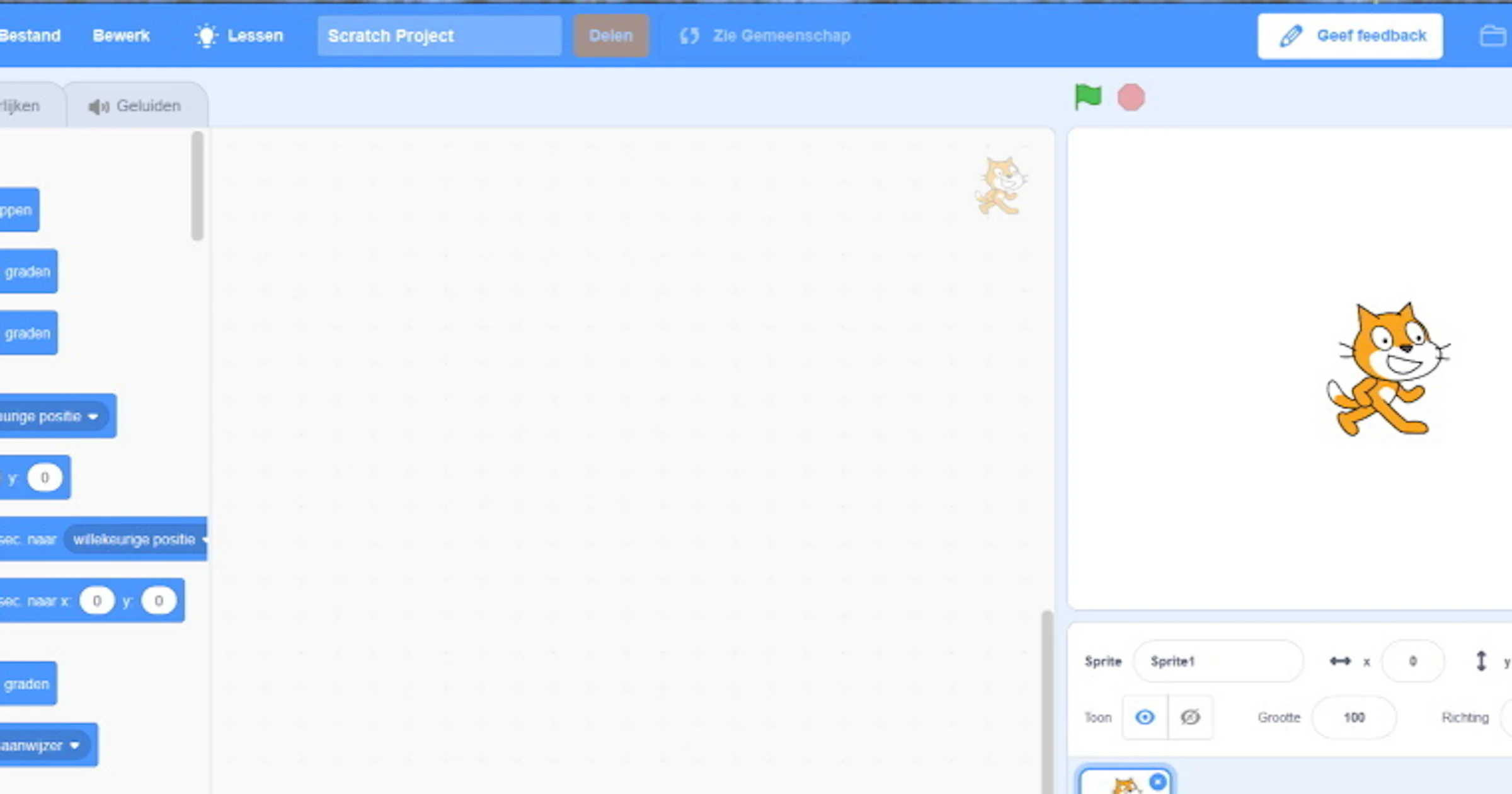Expand willekeurige positie dropdown in 'ga naar' block
Screen dimensions: 1512x794
click(53, 417)
